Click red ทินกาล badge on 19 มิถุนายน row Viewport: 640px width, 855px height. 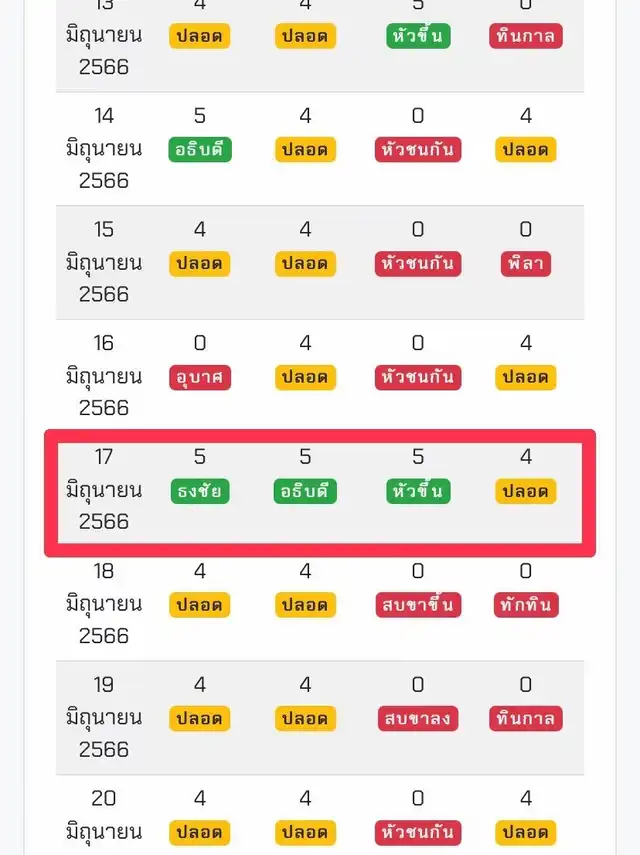[x=526, y=718]
